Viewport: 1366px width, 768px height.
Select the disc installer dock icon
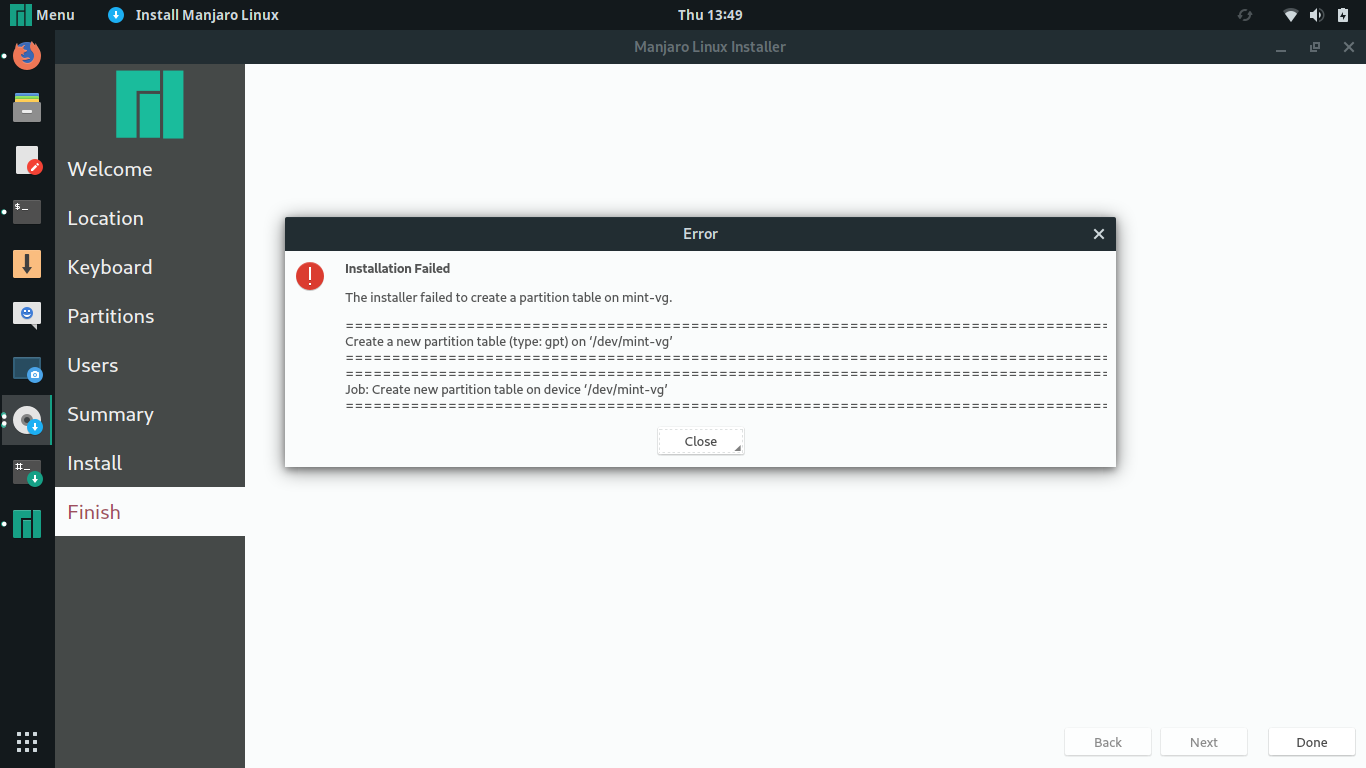27,420
